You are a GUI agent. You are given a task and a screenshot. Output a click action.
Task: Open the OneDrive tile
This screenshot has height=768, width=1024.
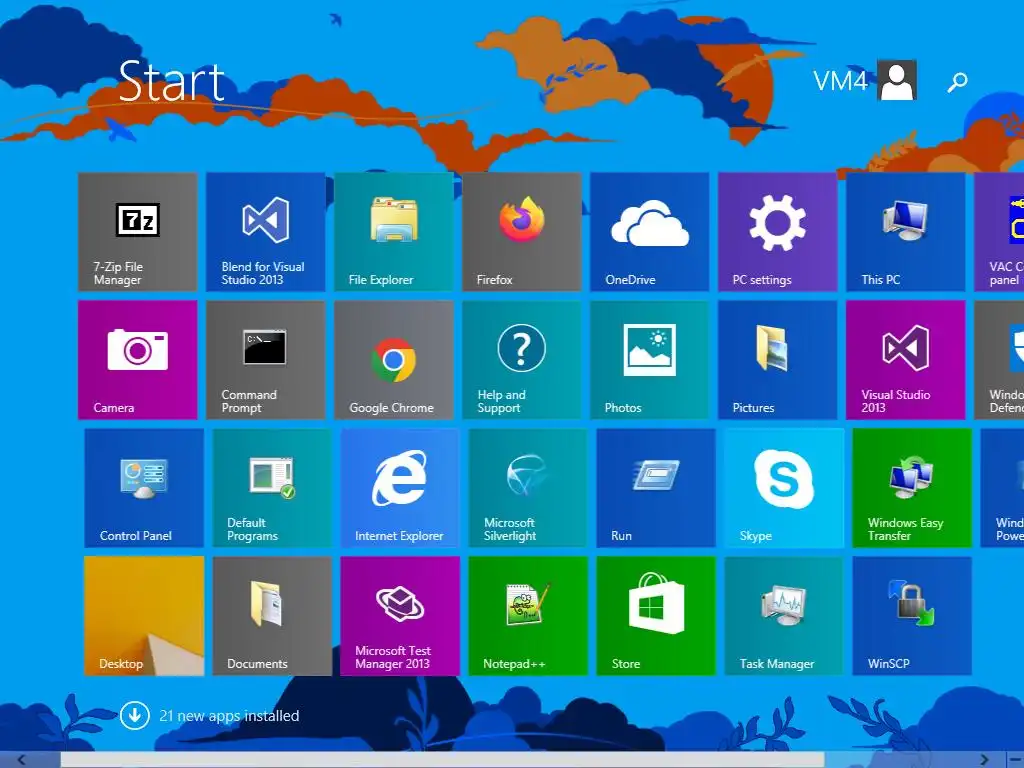click(649, 231)
